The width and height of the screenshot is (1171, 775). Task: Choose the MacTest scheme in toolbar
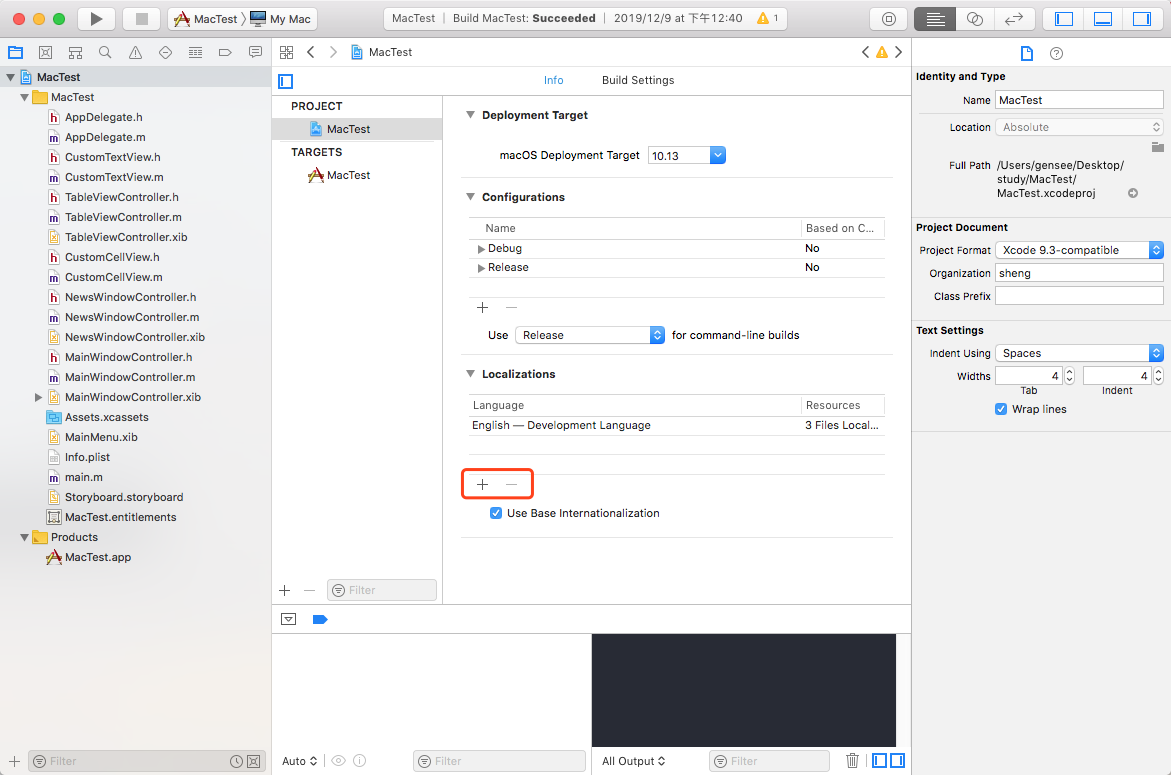pos(205,19)
